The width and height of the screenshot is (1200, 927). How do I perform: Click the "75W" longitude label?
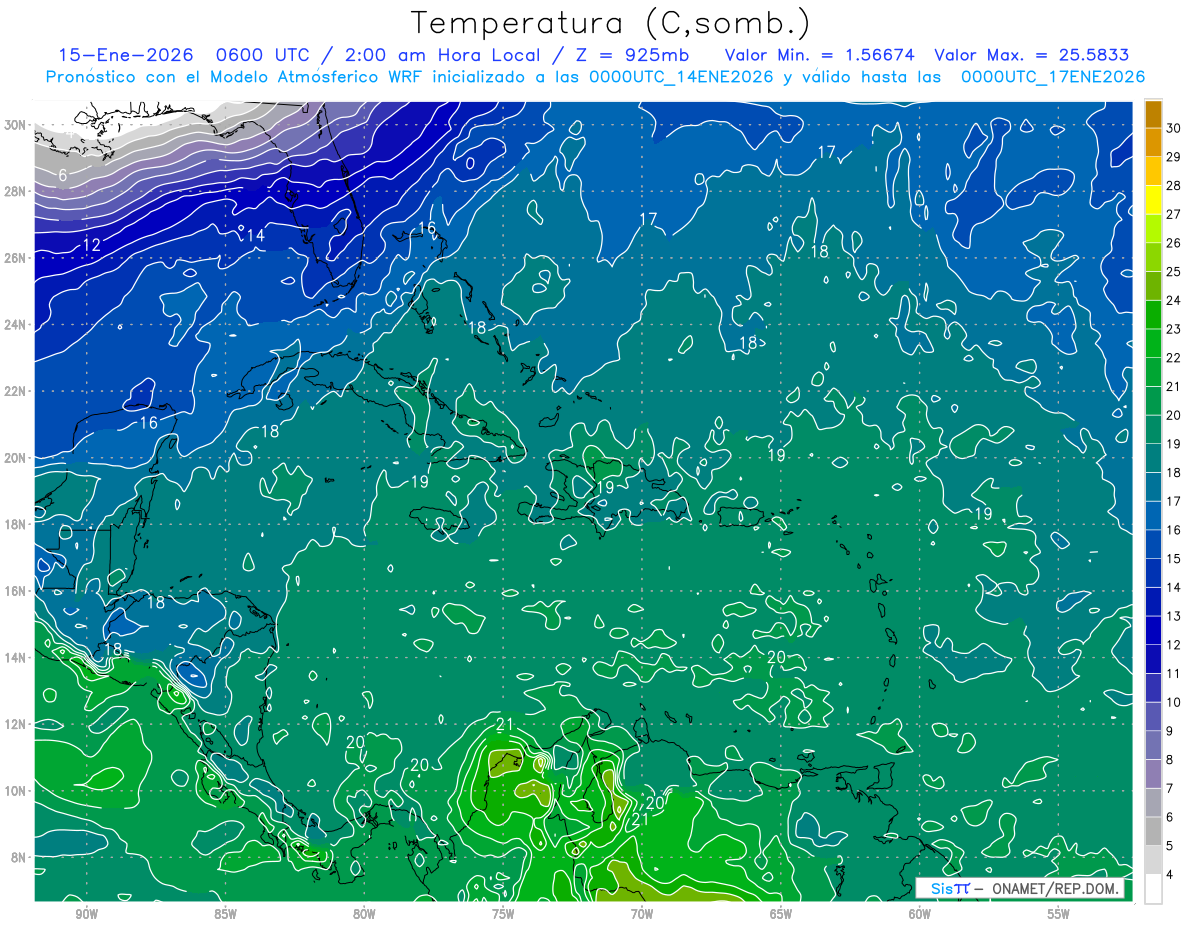[503, 914]
